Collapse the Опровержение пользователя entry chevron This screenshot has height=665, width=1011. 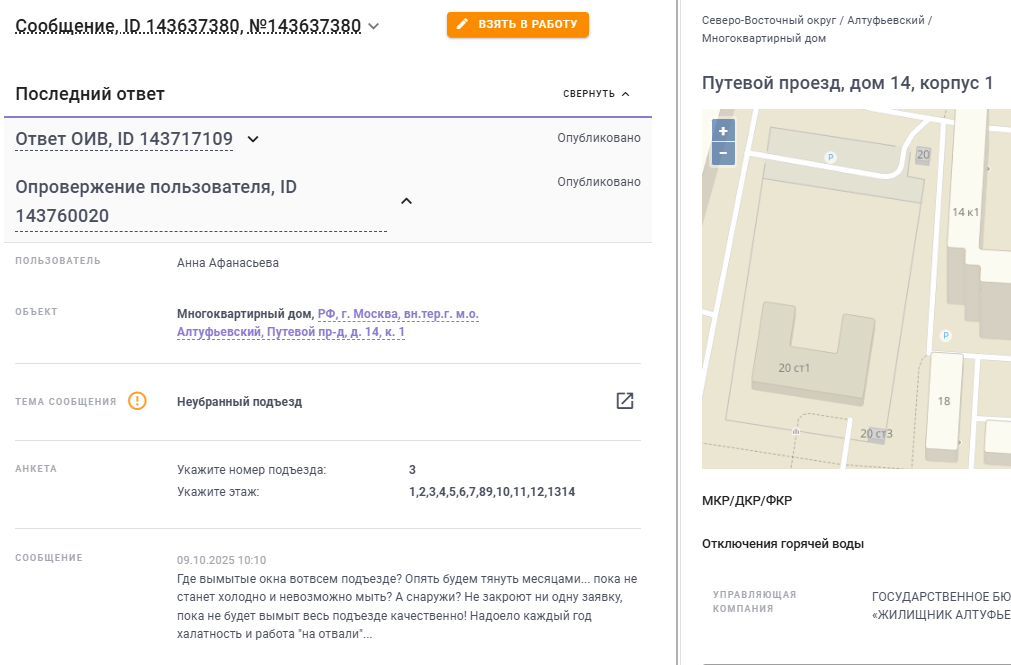coord(406,201)
